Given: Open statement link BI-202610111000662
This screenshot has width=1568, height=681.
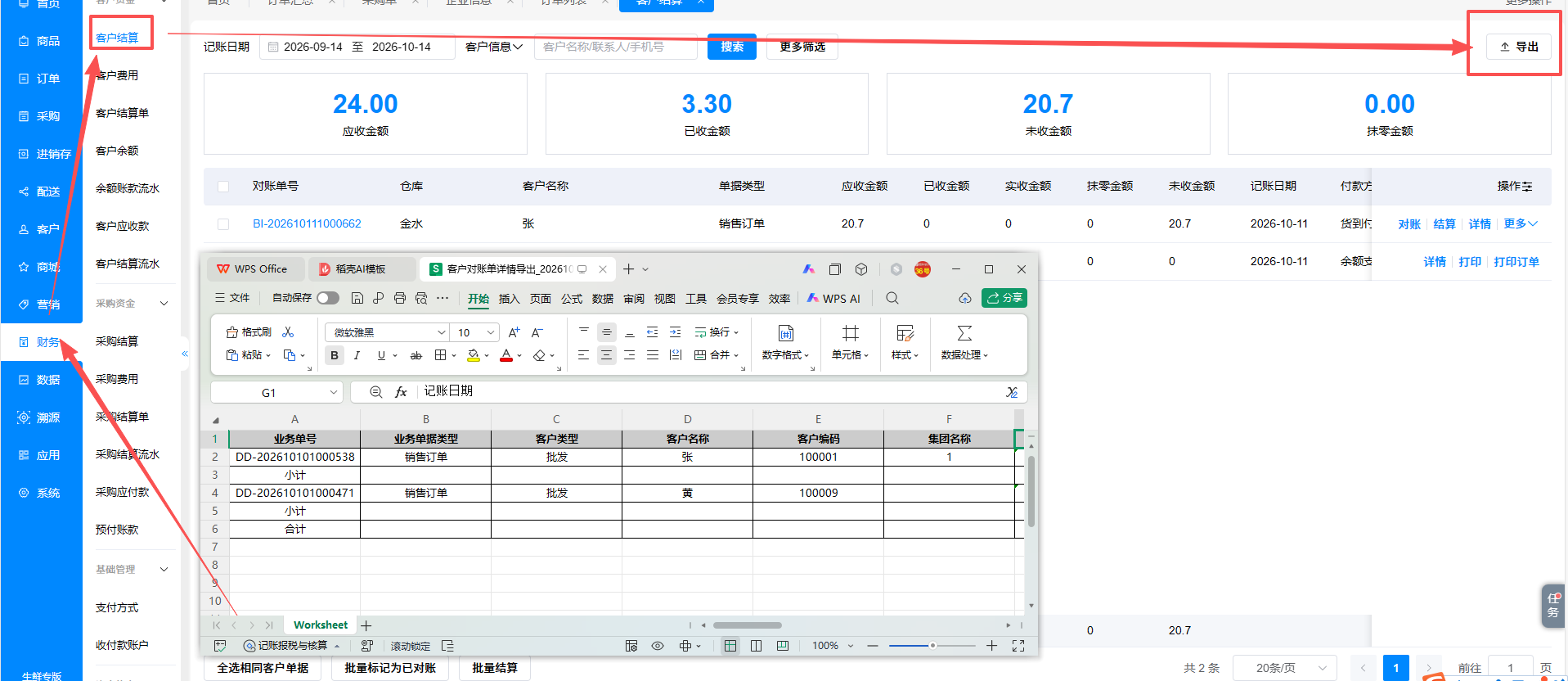Looking at the screenshot, I should click(307, 223).
